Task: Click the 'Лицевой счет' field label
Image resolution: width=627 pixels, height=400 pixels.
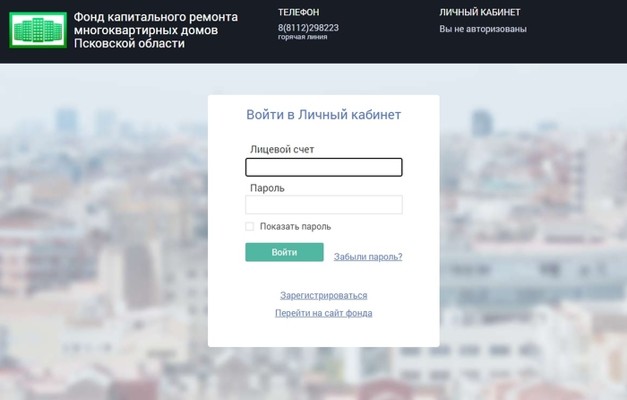Action: 288,149
